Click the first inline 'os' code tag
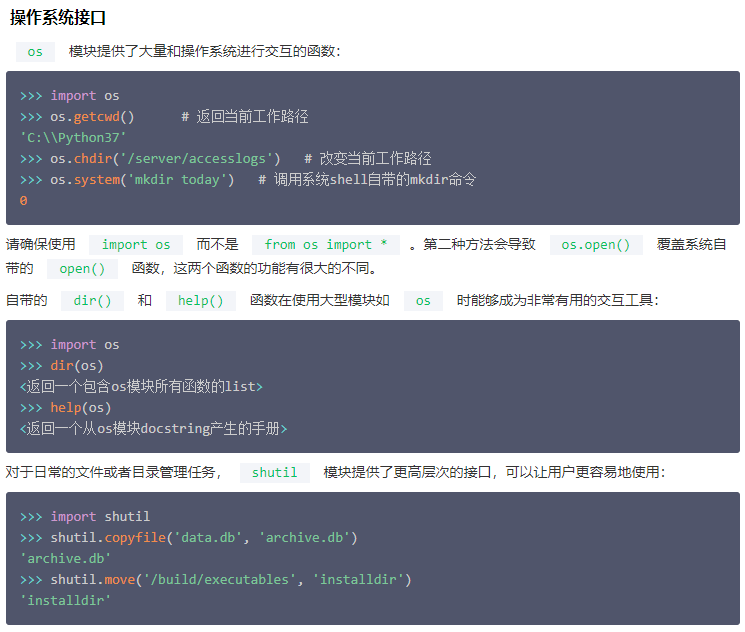The height and width of the screenshot is (632, 745). click(x=35, y=52)
